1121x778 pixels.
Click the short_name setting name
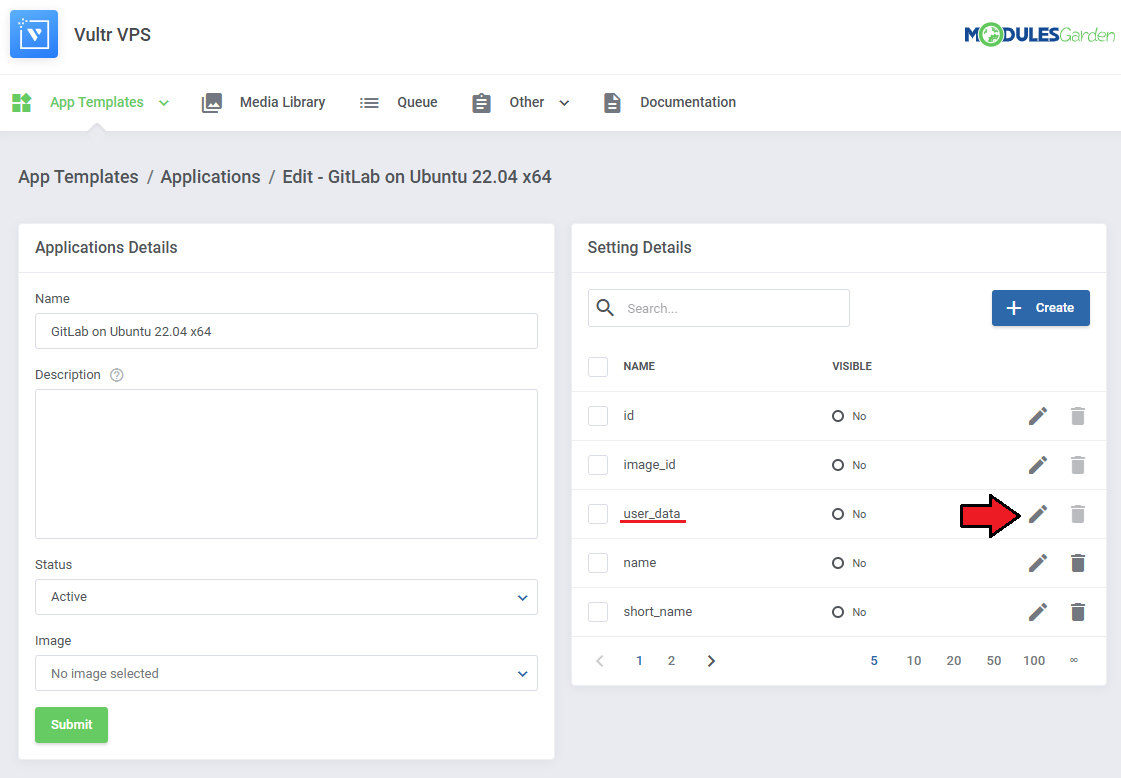(x=658, y=612)
